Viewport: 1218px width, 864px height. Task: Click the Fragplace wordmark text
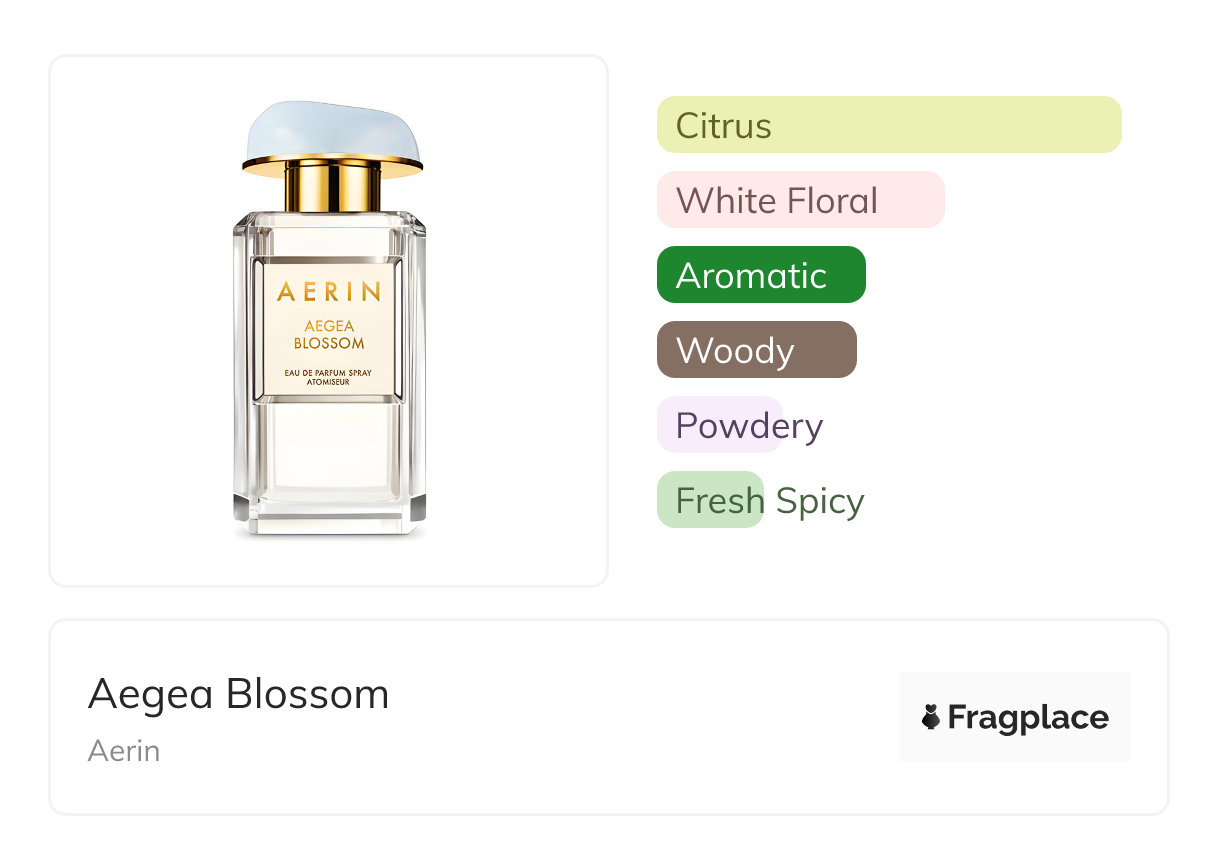tap(1028, 717)
